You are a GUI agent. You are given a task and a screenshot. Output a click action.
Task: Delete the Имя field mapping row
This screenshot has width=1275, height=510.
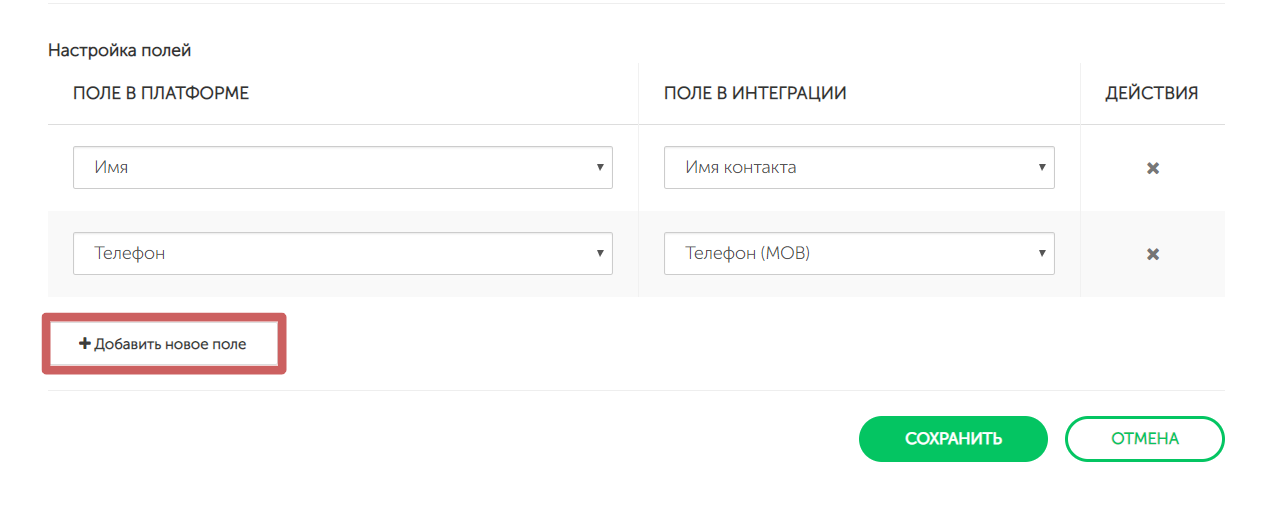click(x=1152, y=168)
